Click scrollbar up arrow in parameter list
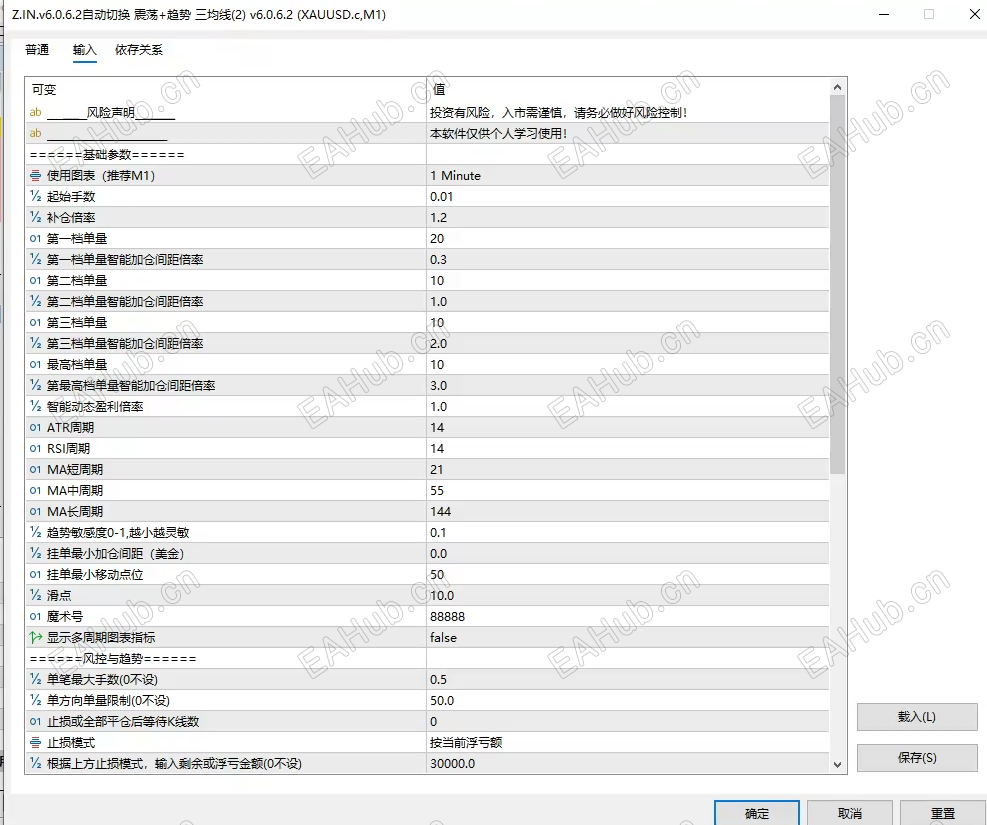This screenshot has height=825, width=987. 837,87
